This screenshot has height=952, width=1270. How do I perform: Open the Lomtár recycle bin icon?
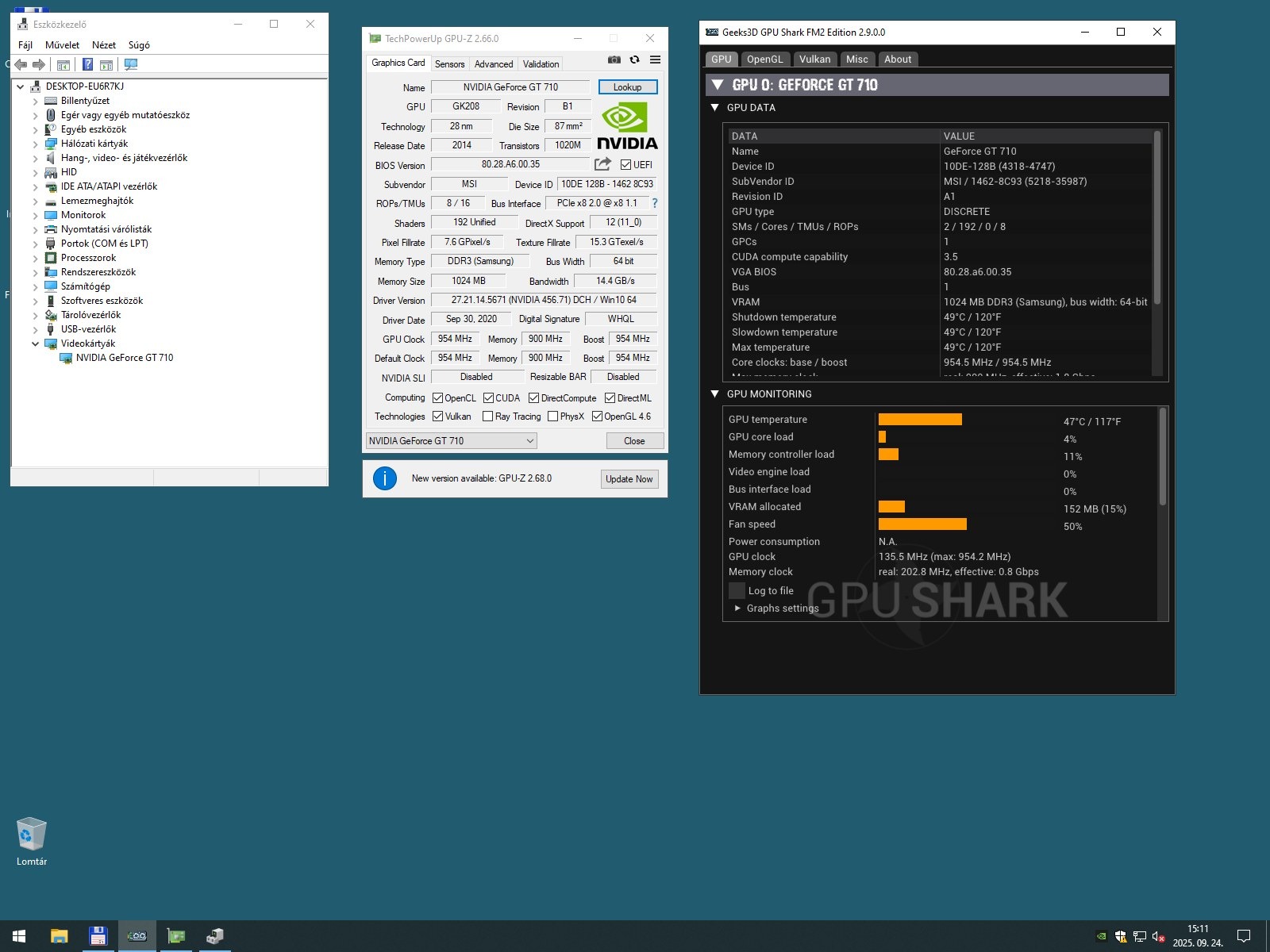click(x=32, y=842)
